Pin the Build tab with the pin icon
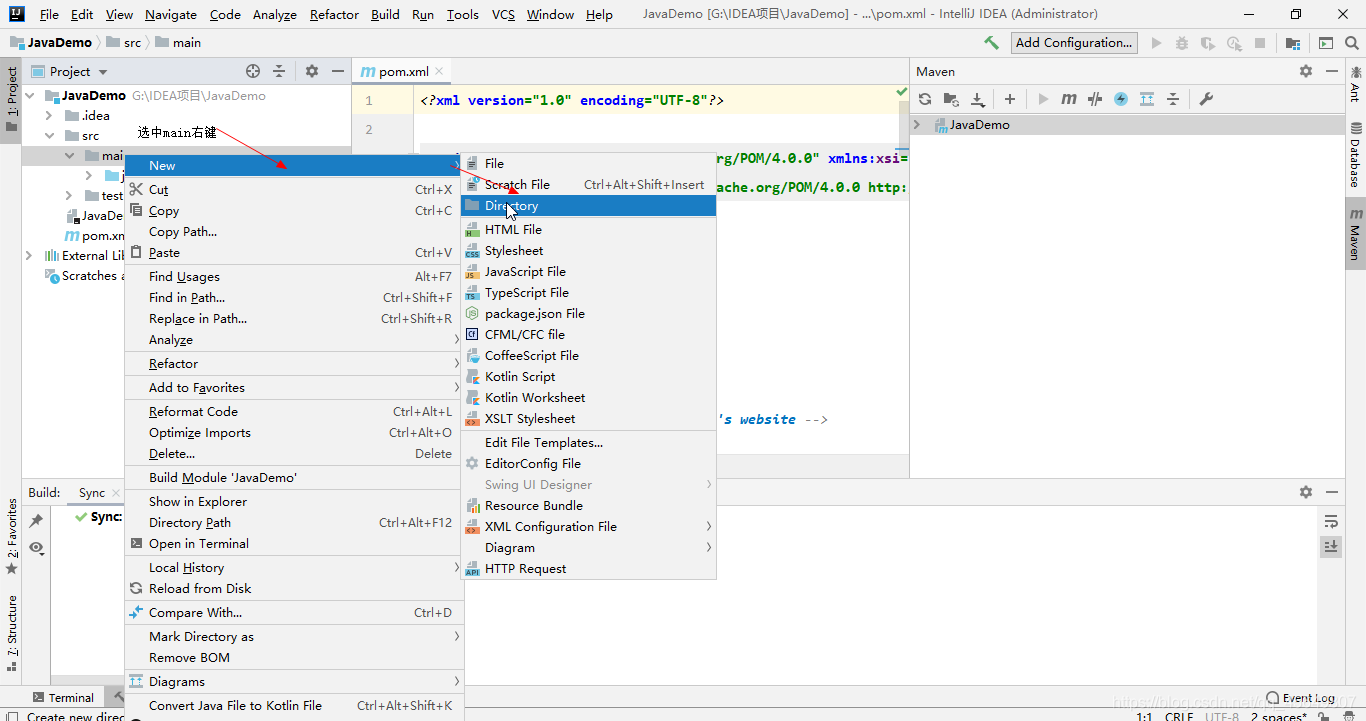The image size is (1366, 721). [x=36, y=521]
